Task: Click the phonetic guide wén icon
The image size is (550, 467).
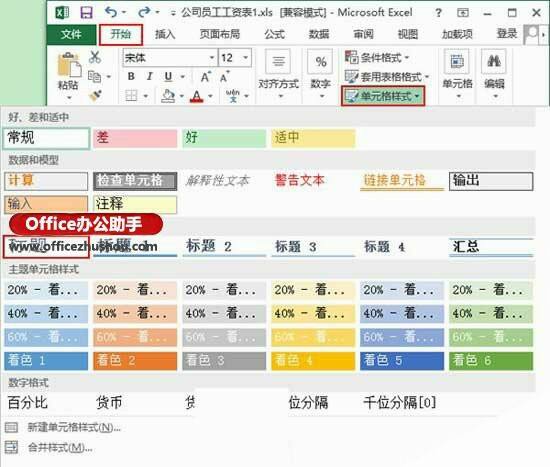Action: (233, 95)
